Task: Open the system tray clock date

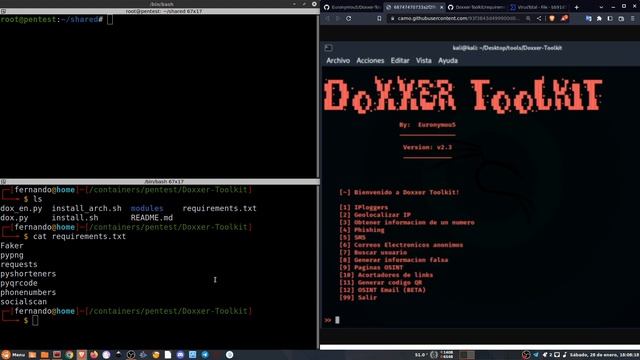Action: tap(604, 355)
